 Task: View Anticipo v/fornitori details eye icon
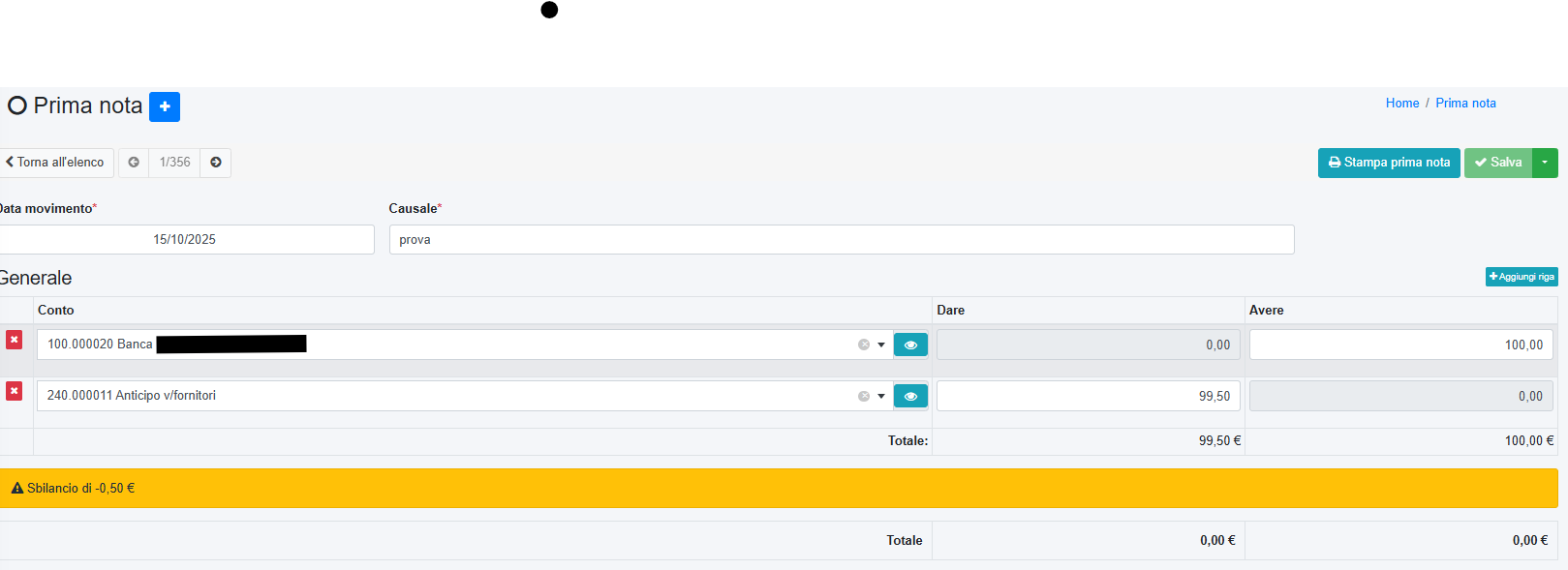(x=910, y=396)
